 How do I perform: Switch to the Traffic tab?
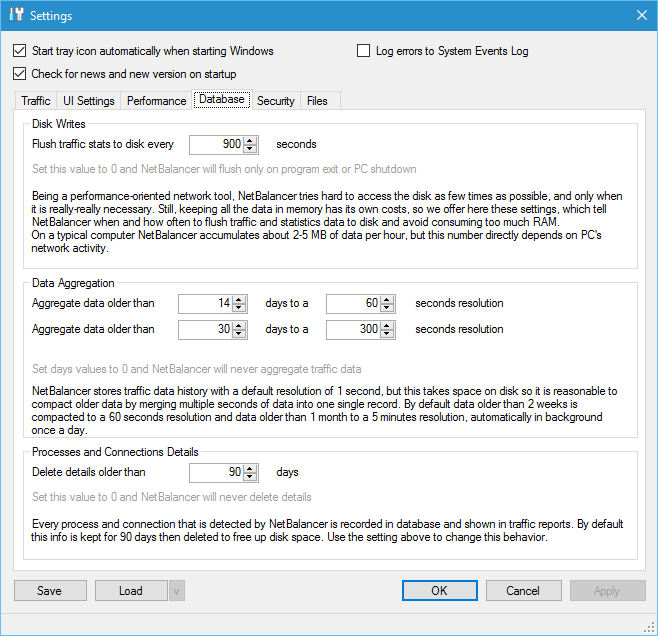(x=36, y=101)
